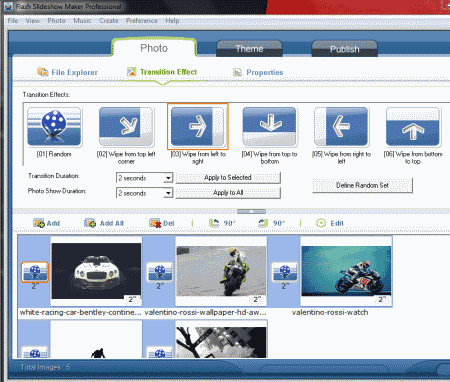Viewport: 450px width, 382px height.
Task: Open the Transition Effect sub-tab
Action: [x=162, y=72]
